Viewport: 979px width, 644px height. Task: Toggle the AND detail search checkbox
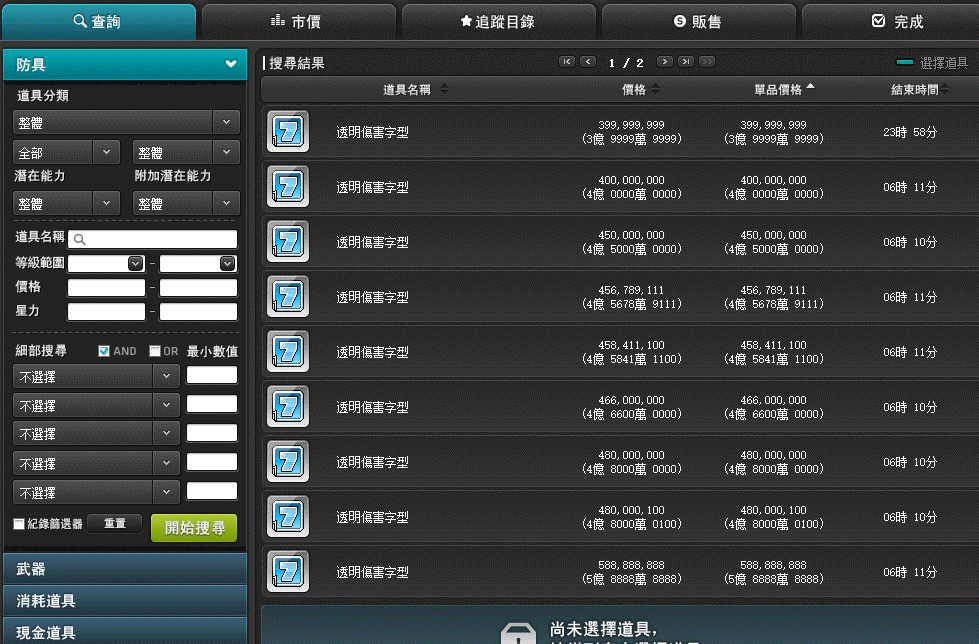pyautogui.click(x=104, y=351)
